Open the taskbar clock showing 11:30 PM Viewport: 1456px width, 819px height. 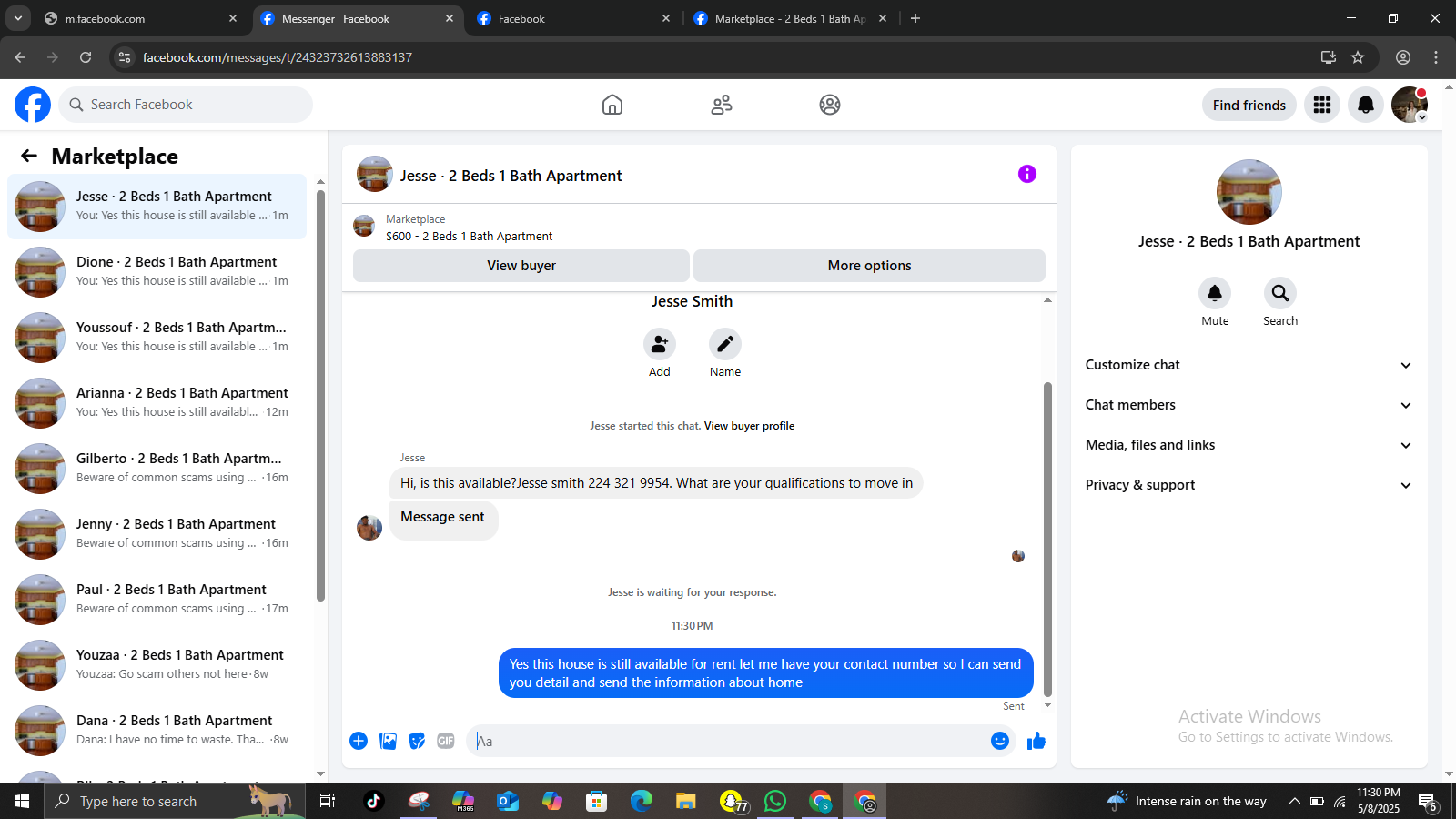point(1379,801)
